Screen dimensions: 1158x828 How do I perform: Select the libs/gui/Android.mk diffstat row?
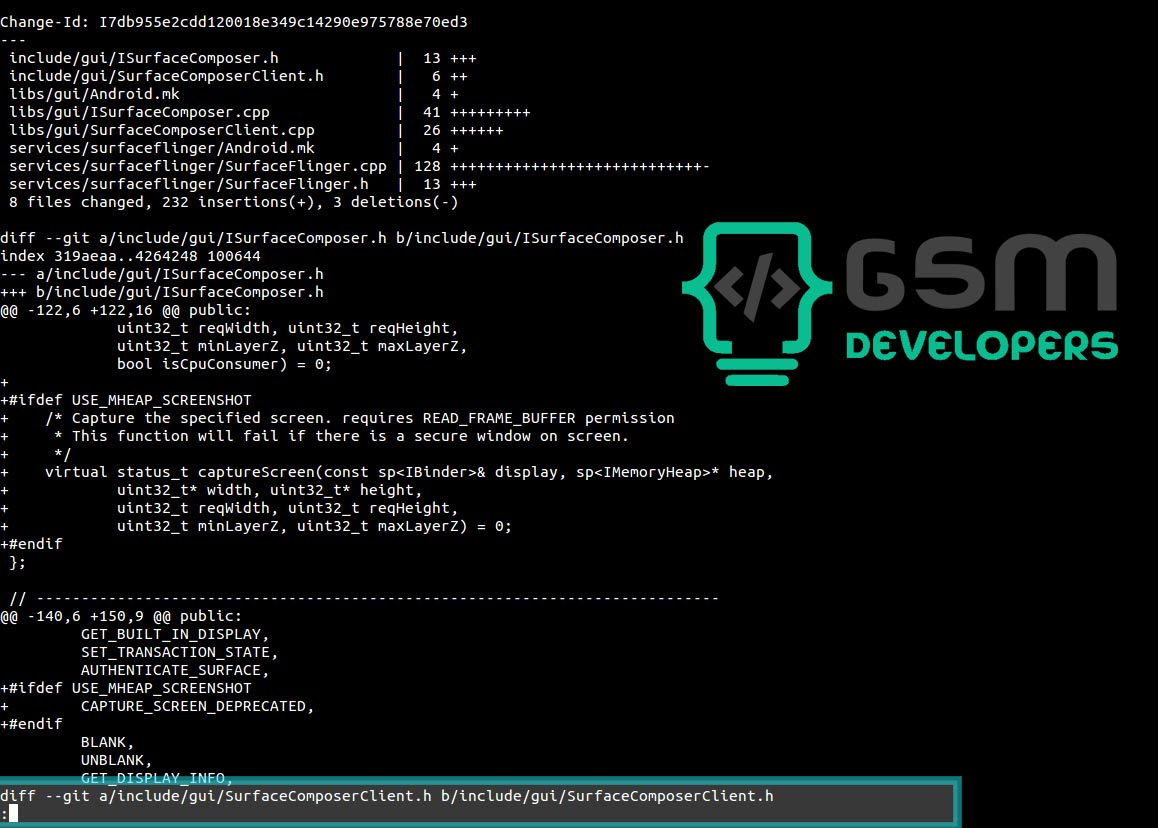click(233, 95)
